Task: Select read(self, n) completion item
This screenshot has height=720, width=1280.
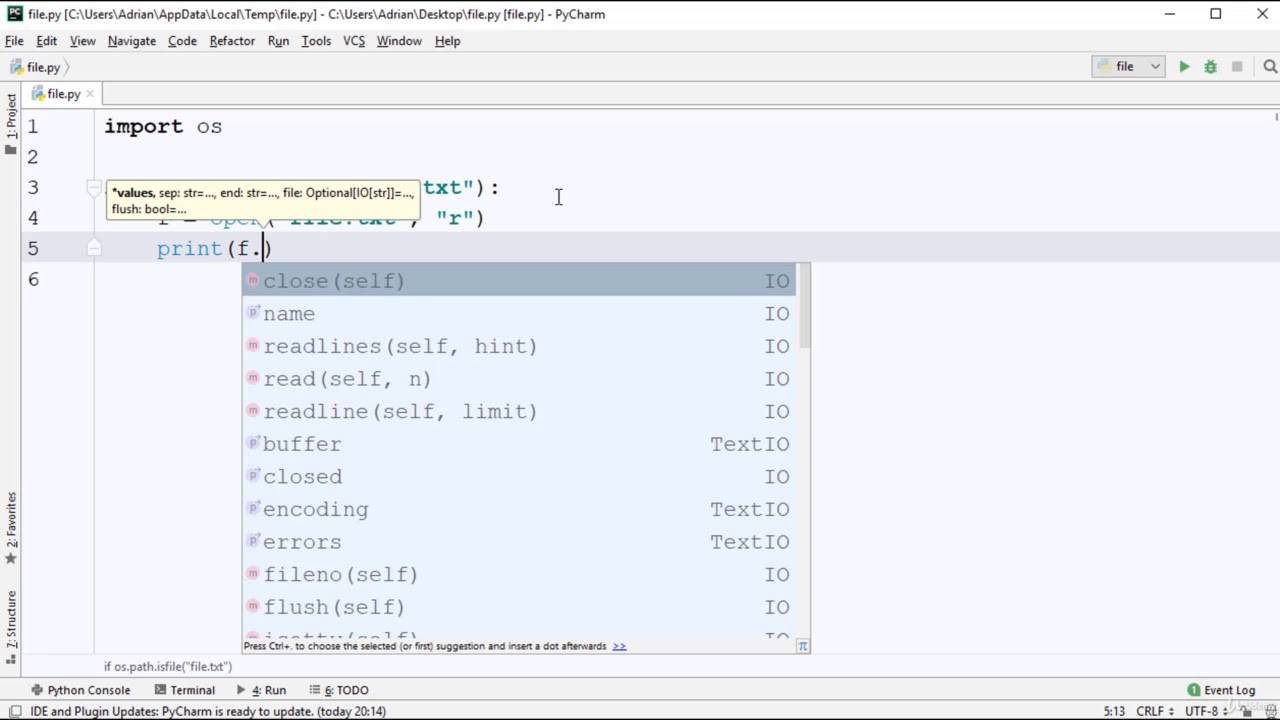Action: (519, 379)
